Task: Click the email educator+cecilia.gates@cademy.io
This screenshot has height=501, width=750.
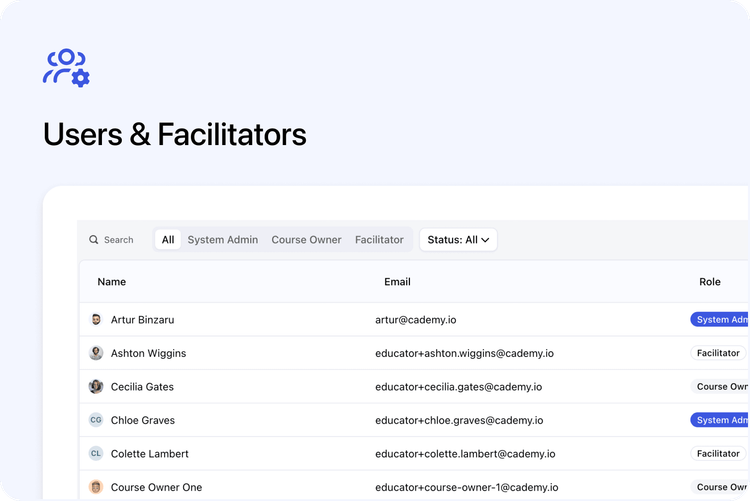Action: (459, 387)
